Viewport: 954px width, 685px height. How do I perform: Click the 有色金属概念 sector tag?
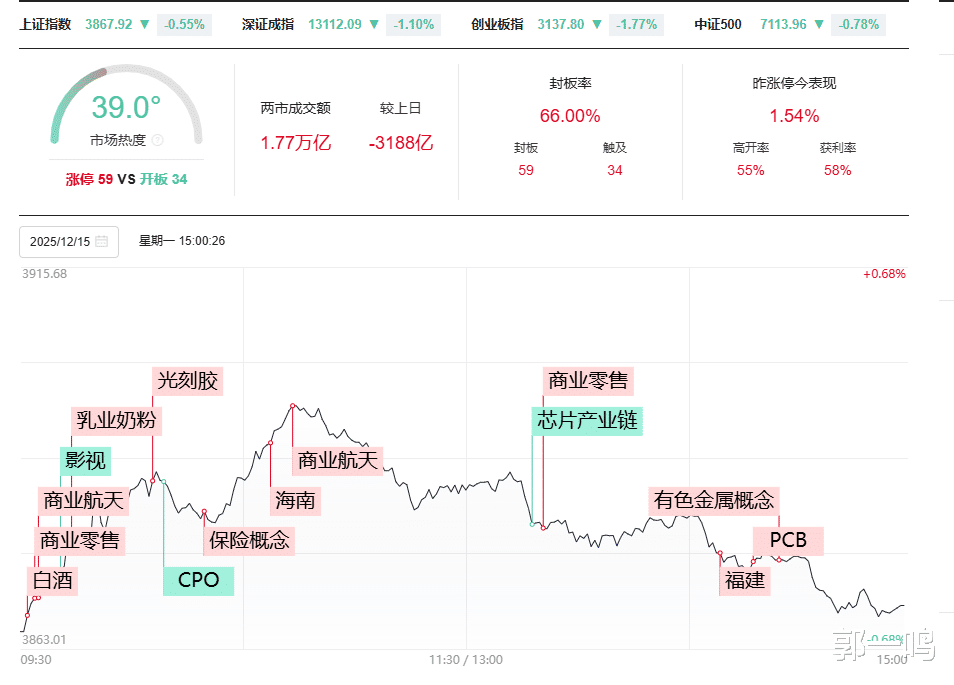pos(714,500)
